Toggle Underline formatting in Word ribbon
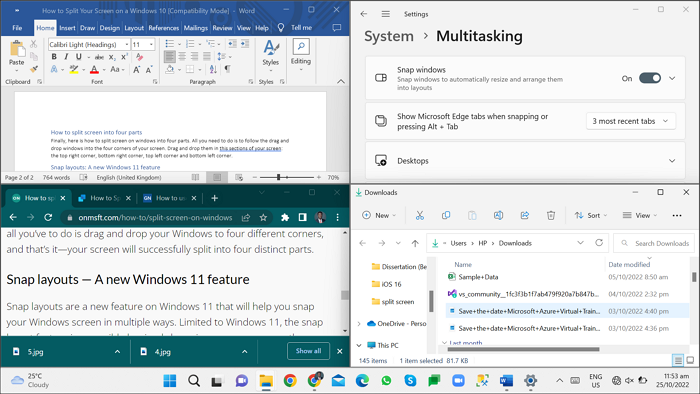Viewport: 700px width, 394px height. (79, 57)
